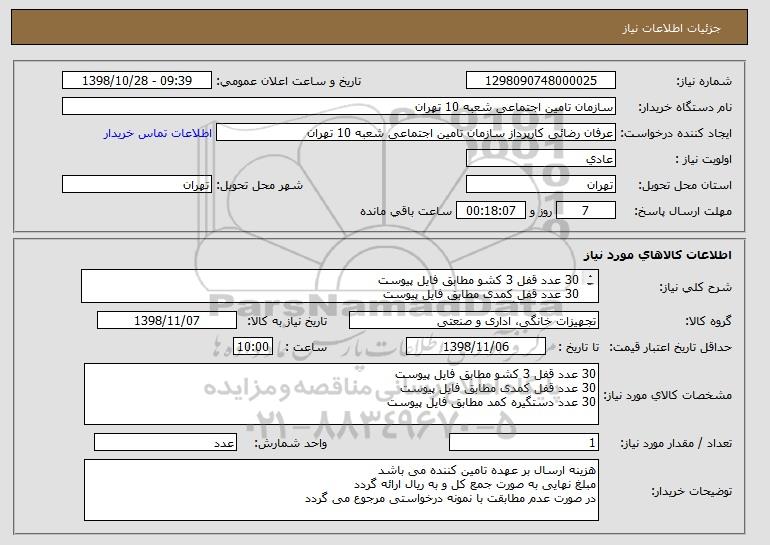
Task: Click the label تاریخ و ساعت اعلان عمومی
Action: [x=289, y=81]
